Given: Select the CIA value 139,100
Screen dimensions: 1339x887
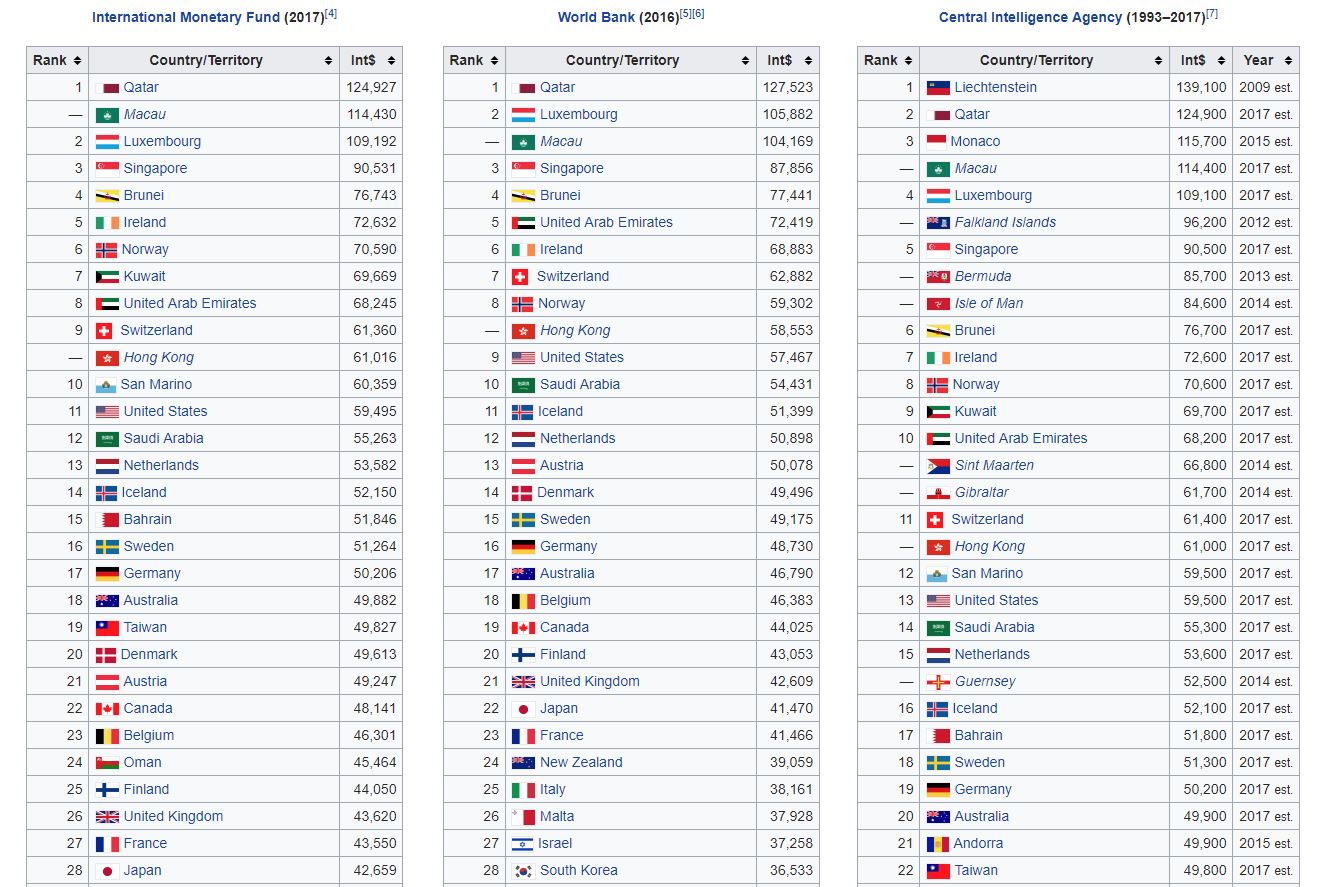Looking at the screenshot, I should coord(1201,88).
